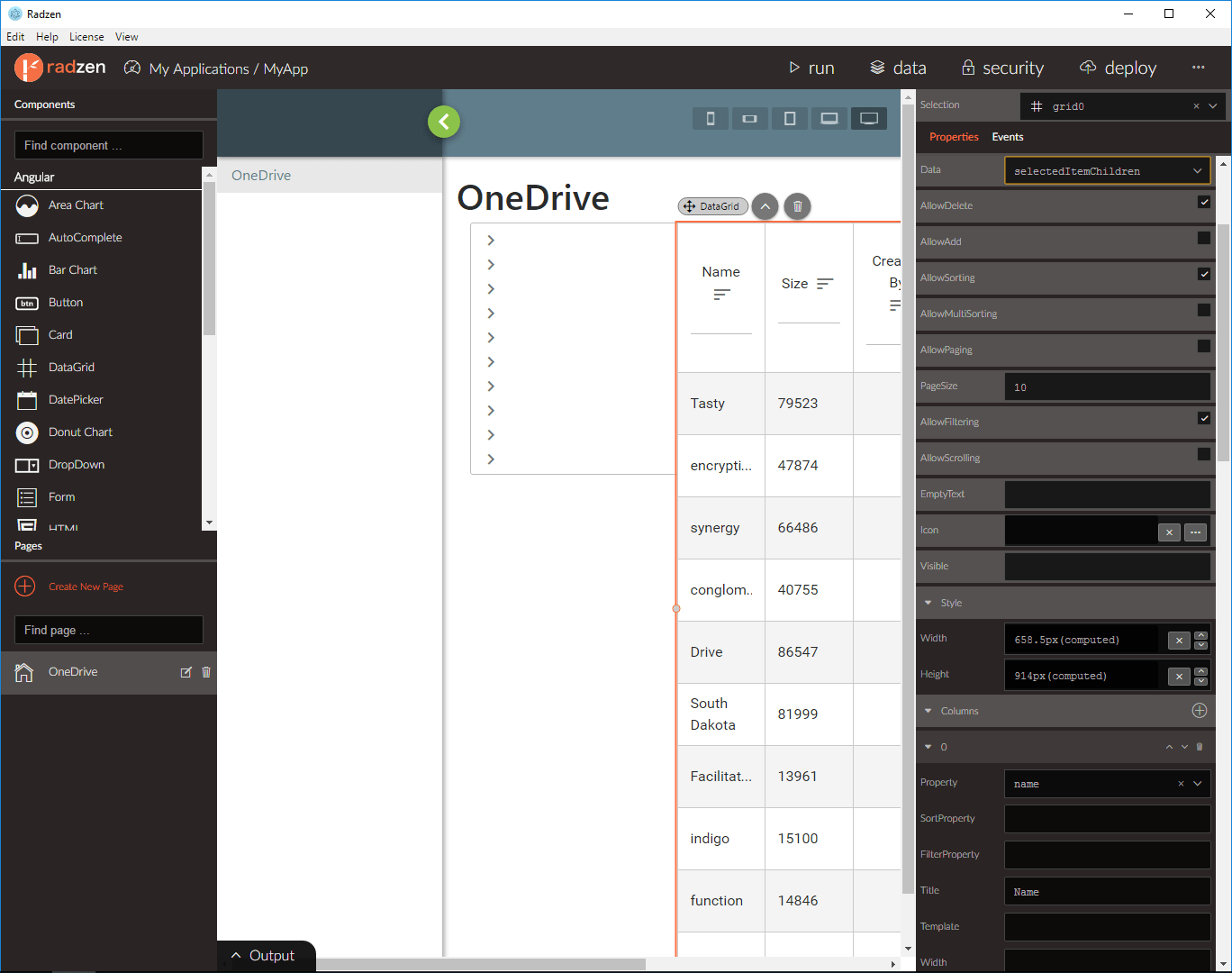Browse icons with the Icon ellipsis button

(x=1195, y=532)
